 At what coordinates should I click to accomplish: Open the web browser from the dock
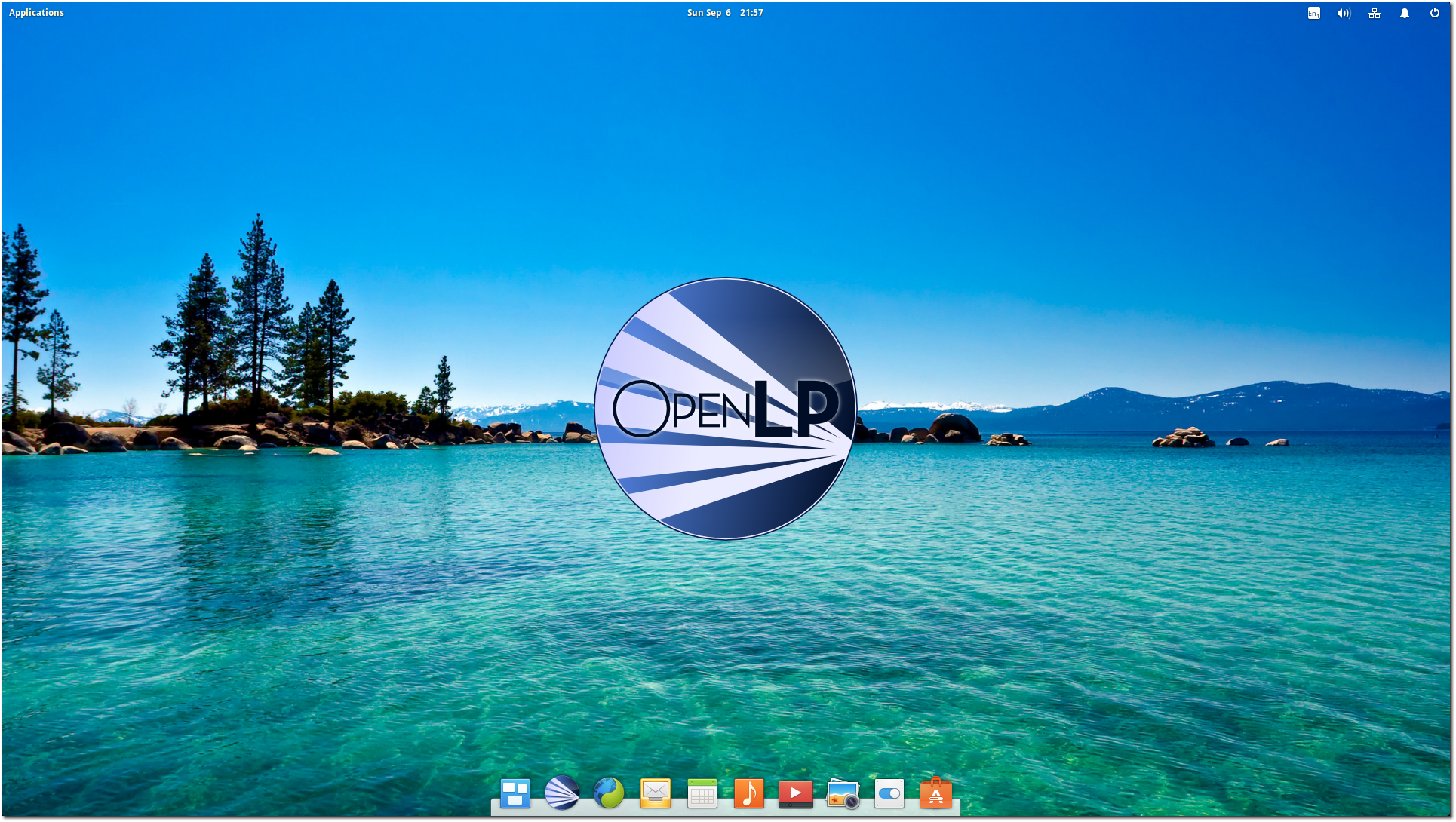point(609,793)
